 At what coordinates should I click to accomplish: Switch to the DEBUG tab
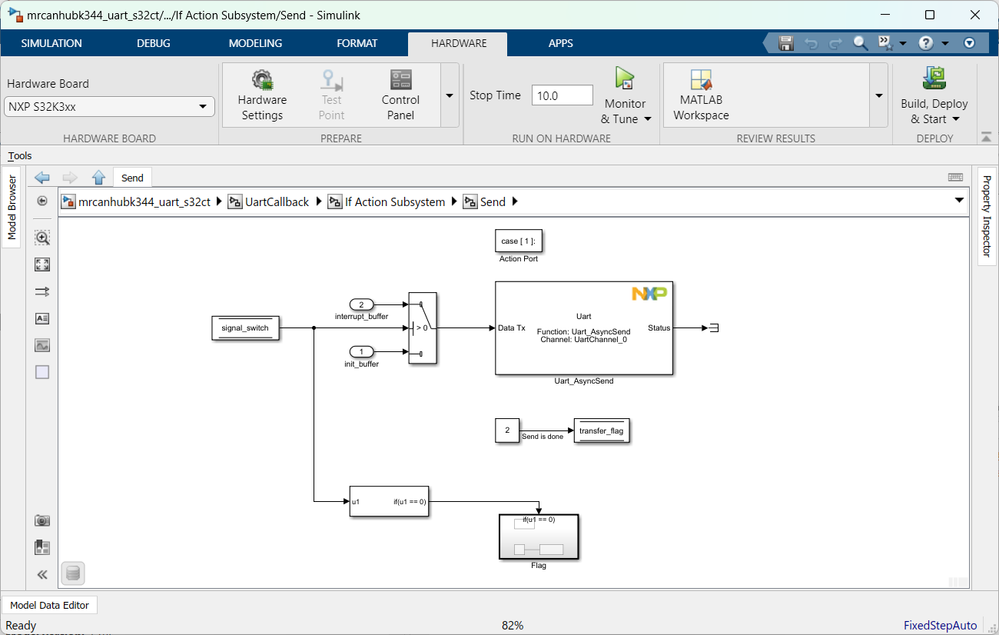pyautogui.click(x=154, y=43)
